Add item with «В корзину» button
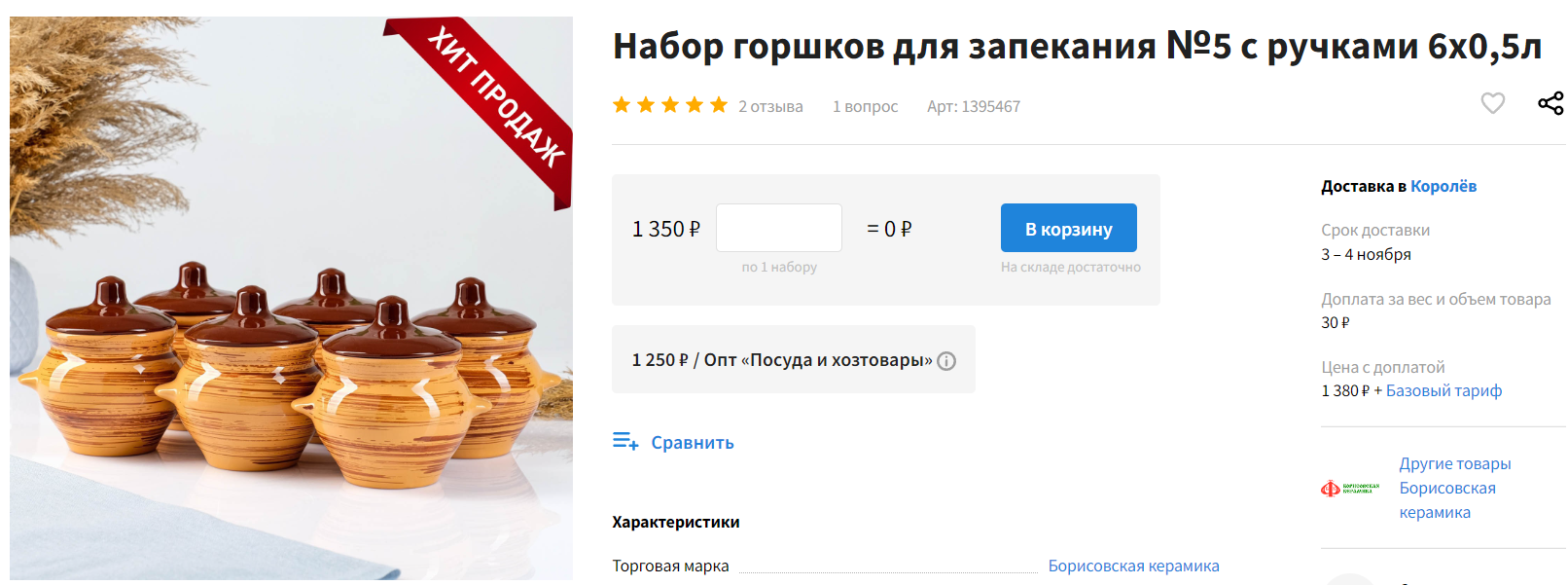1568x585 pixels. tap(1069, 228)
